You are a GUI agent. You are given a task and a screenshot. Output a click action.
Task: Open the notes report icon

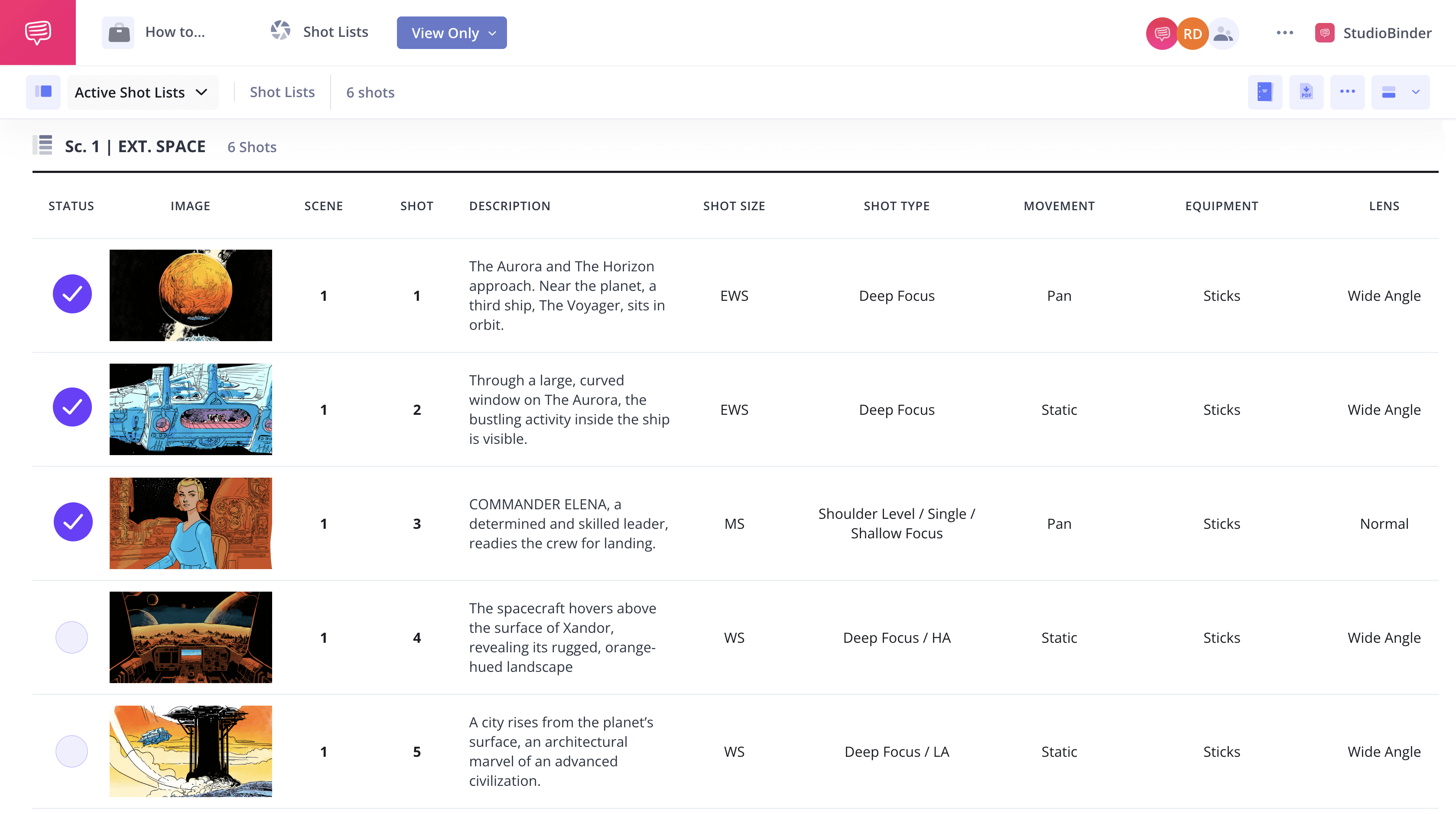pyautogui.click(x=1265, y=91)
